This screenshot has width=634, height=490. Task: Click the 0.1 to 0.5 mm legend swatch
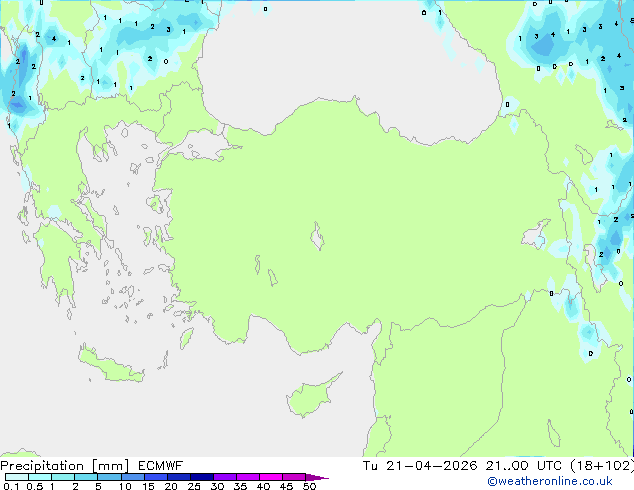[17, 477]
